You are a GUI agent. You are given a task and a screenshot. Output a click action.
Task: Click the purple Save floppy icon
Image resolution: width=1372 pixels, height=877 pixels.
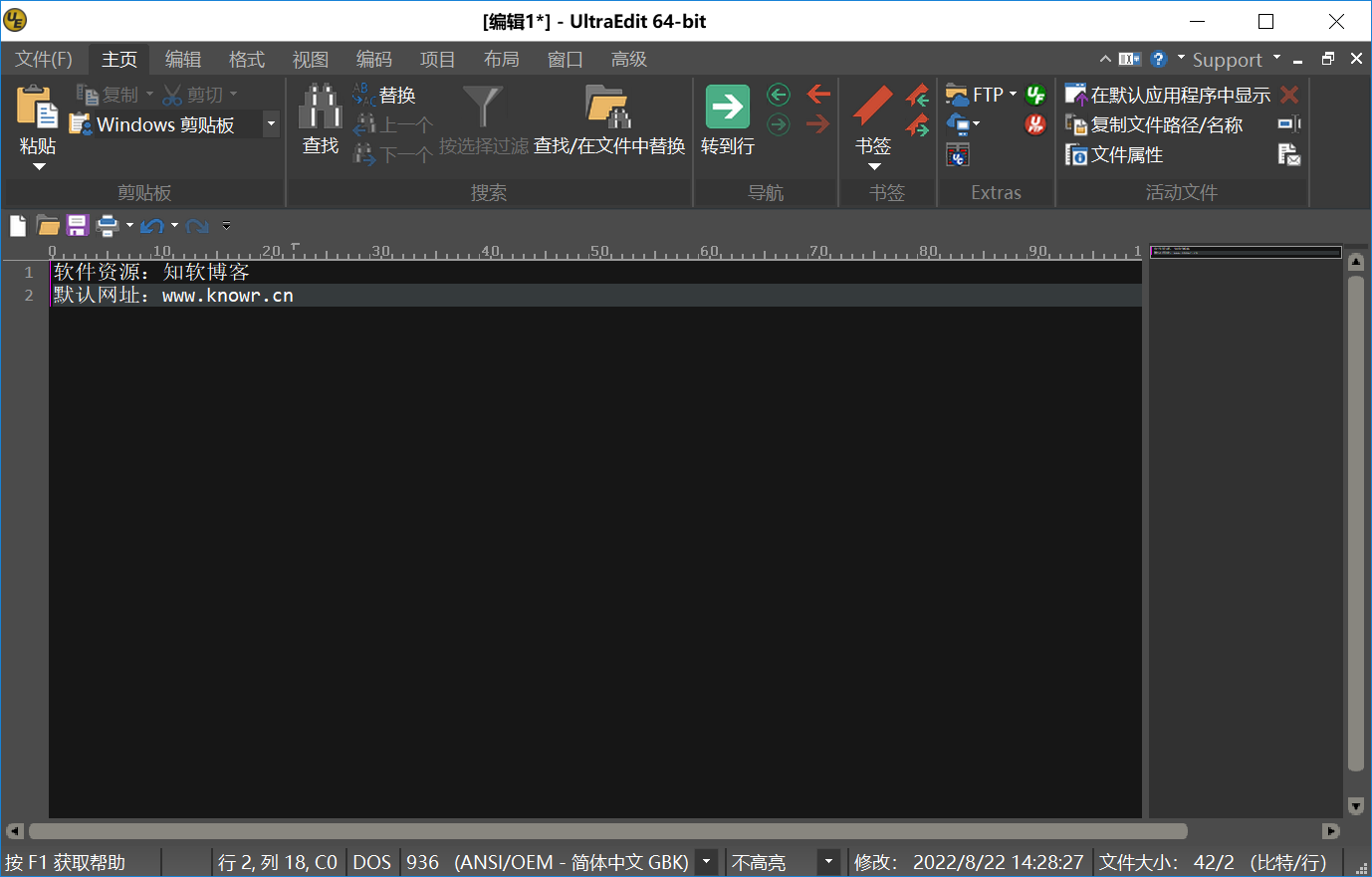tap(78, 226)
